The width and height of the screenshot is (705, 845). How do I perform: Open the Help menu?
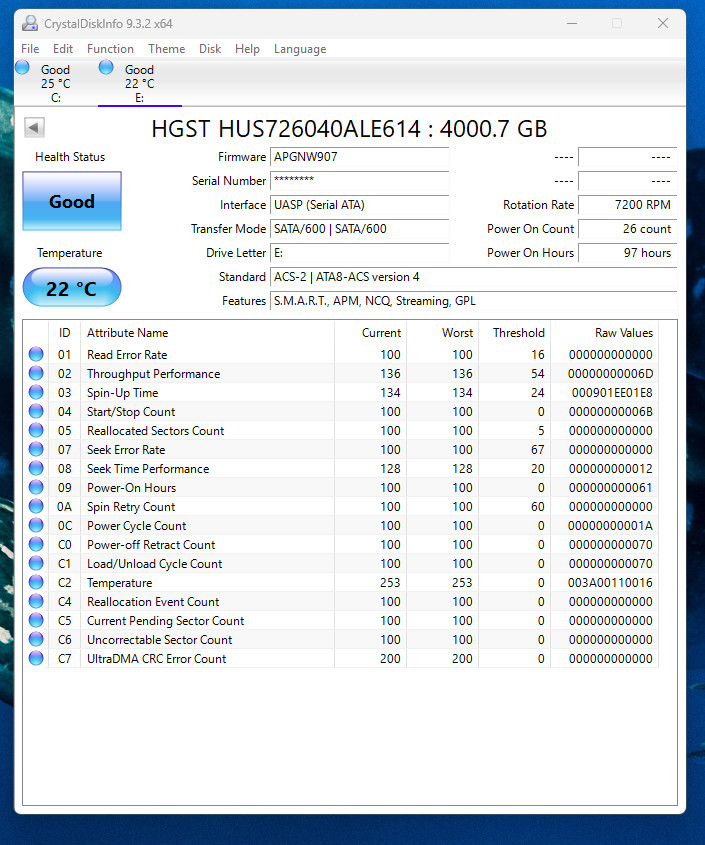tap(247, 49)
